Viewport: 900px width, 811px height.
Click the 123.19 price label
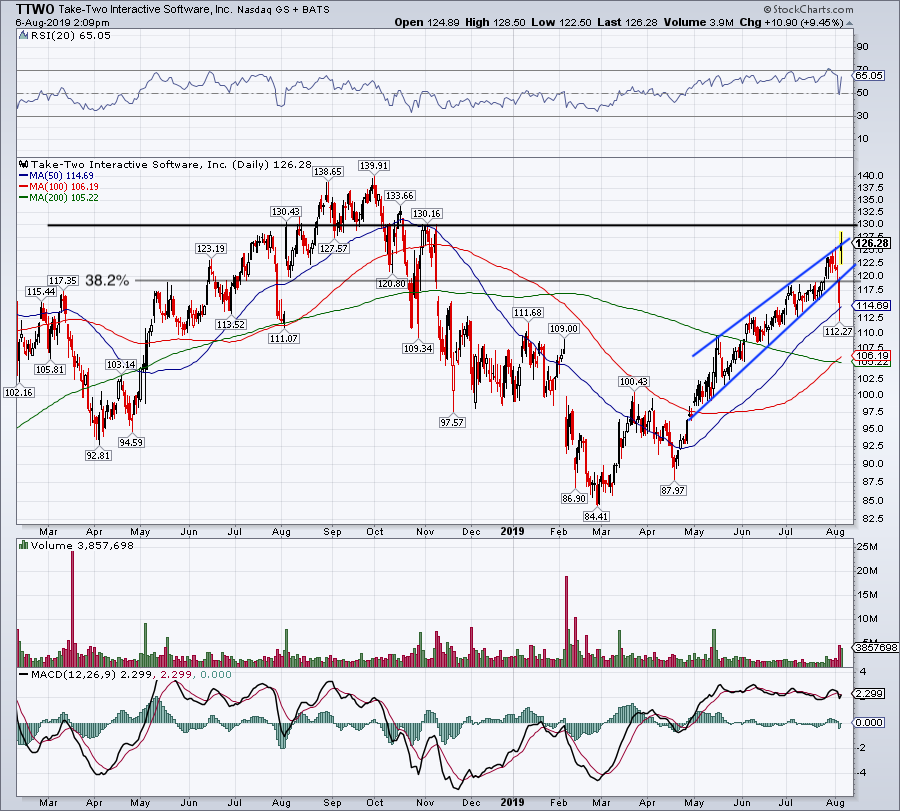point(211,249)
